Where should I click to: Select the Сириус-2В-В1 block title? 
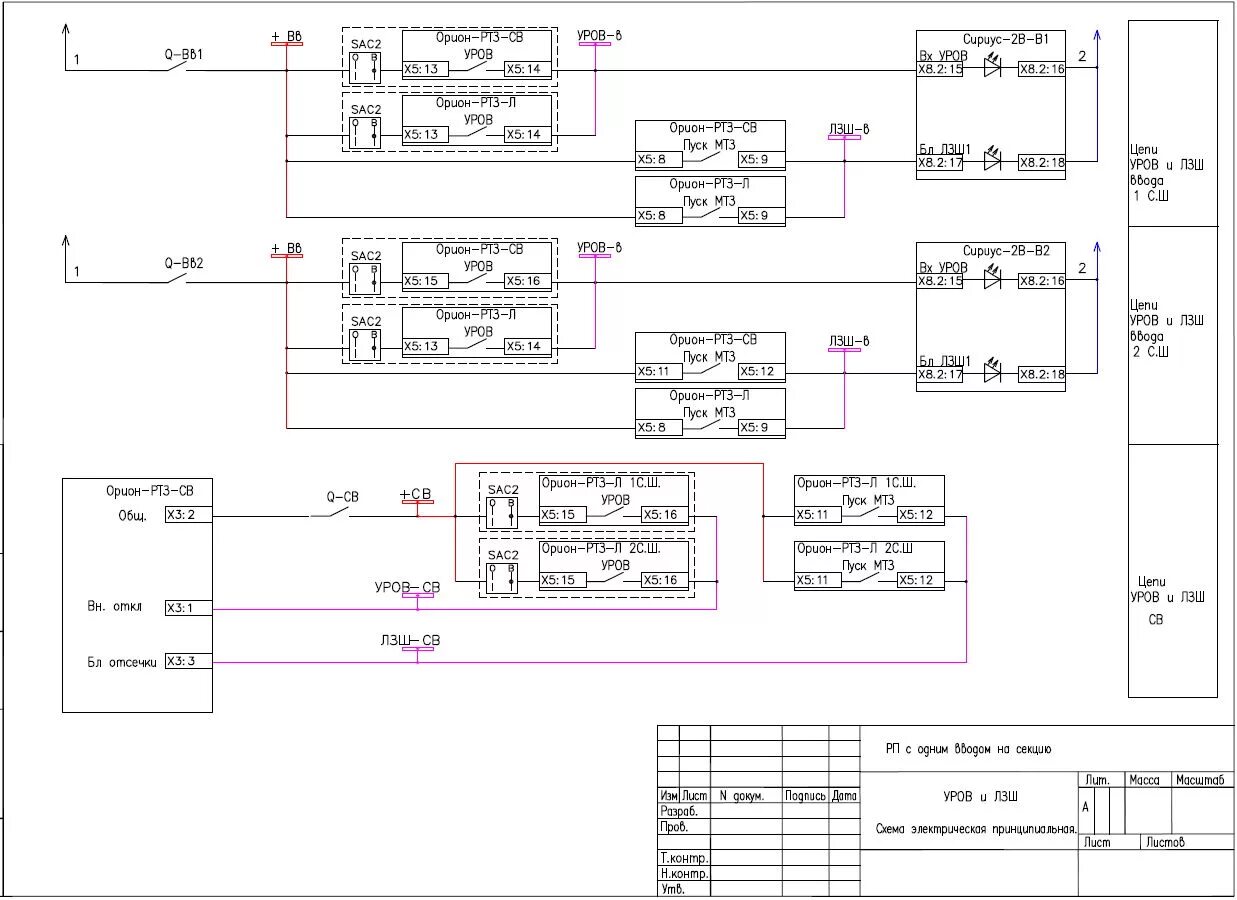coord(1006,38)
